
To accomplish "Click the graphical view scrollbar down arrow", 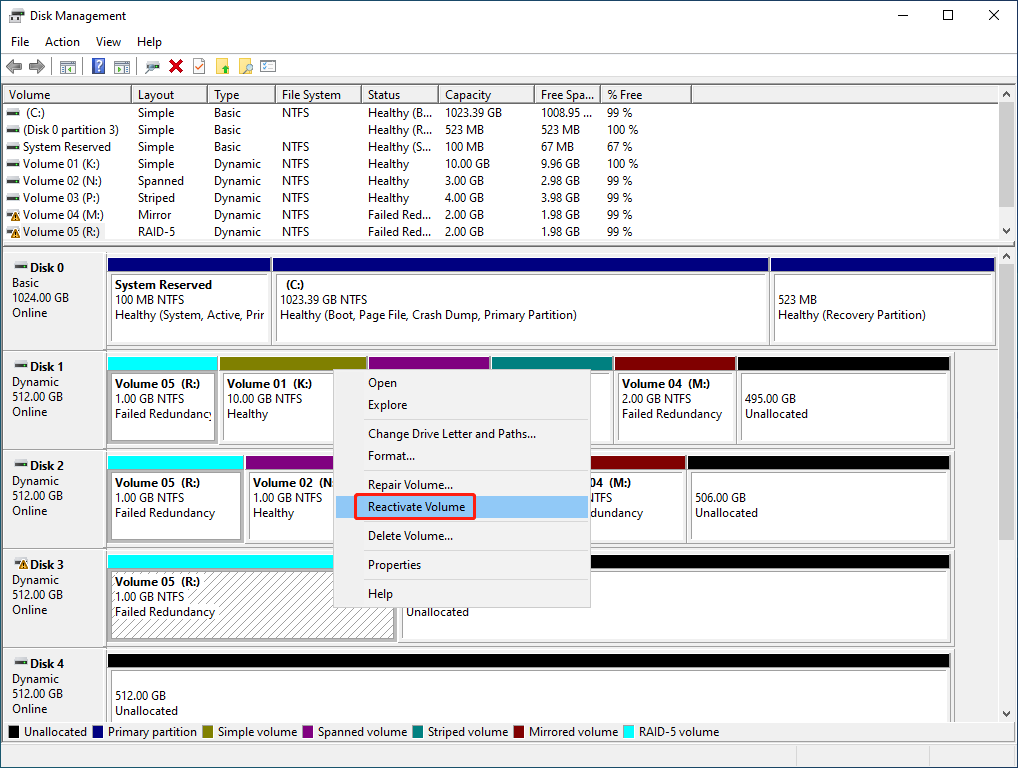I will click(1006, 713).
